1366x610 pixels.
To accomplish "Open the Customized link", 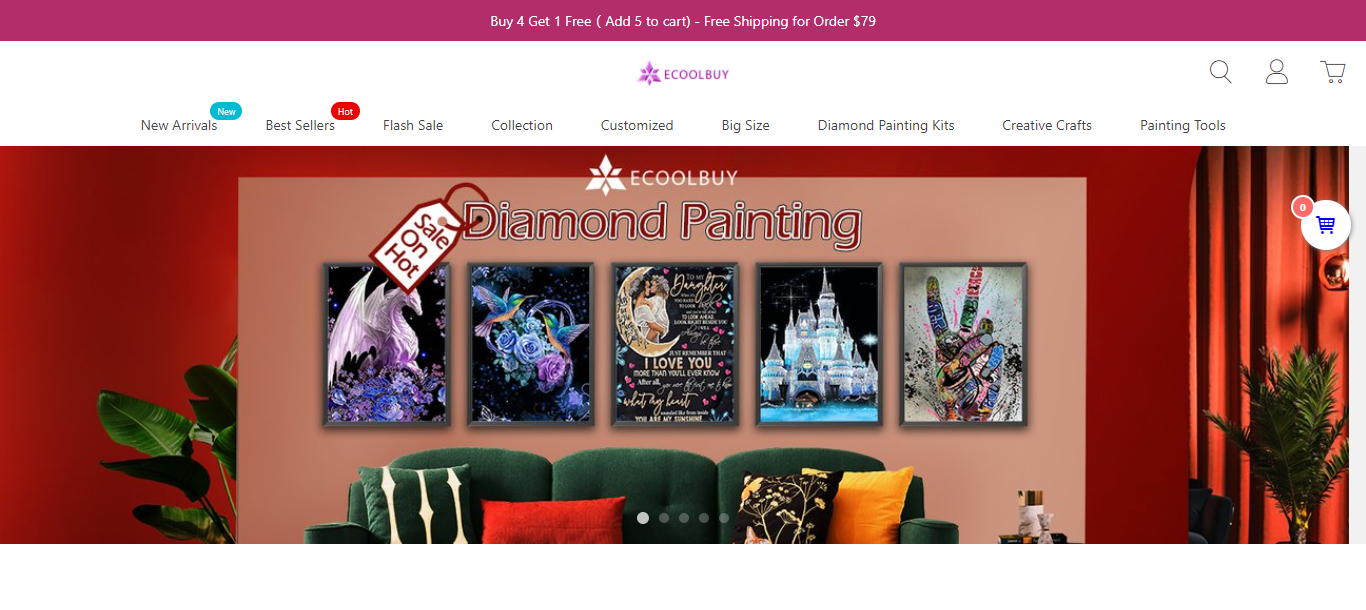I will 637,125.
